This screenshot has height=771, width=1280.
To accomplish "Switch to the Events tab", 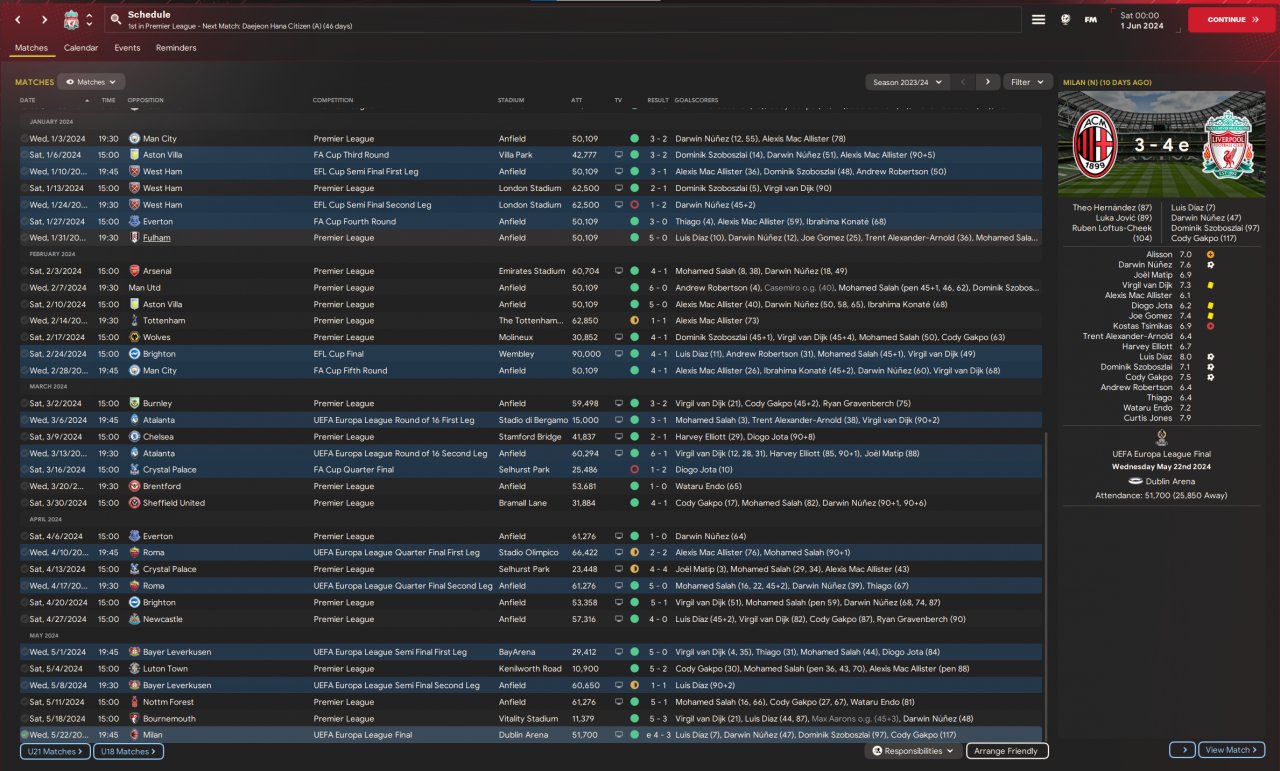I will [127, 48].
